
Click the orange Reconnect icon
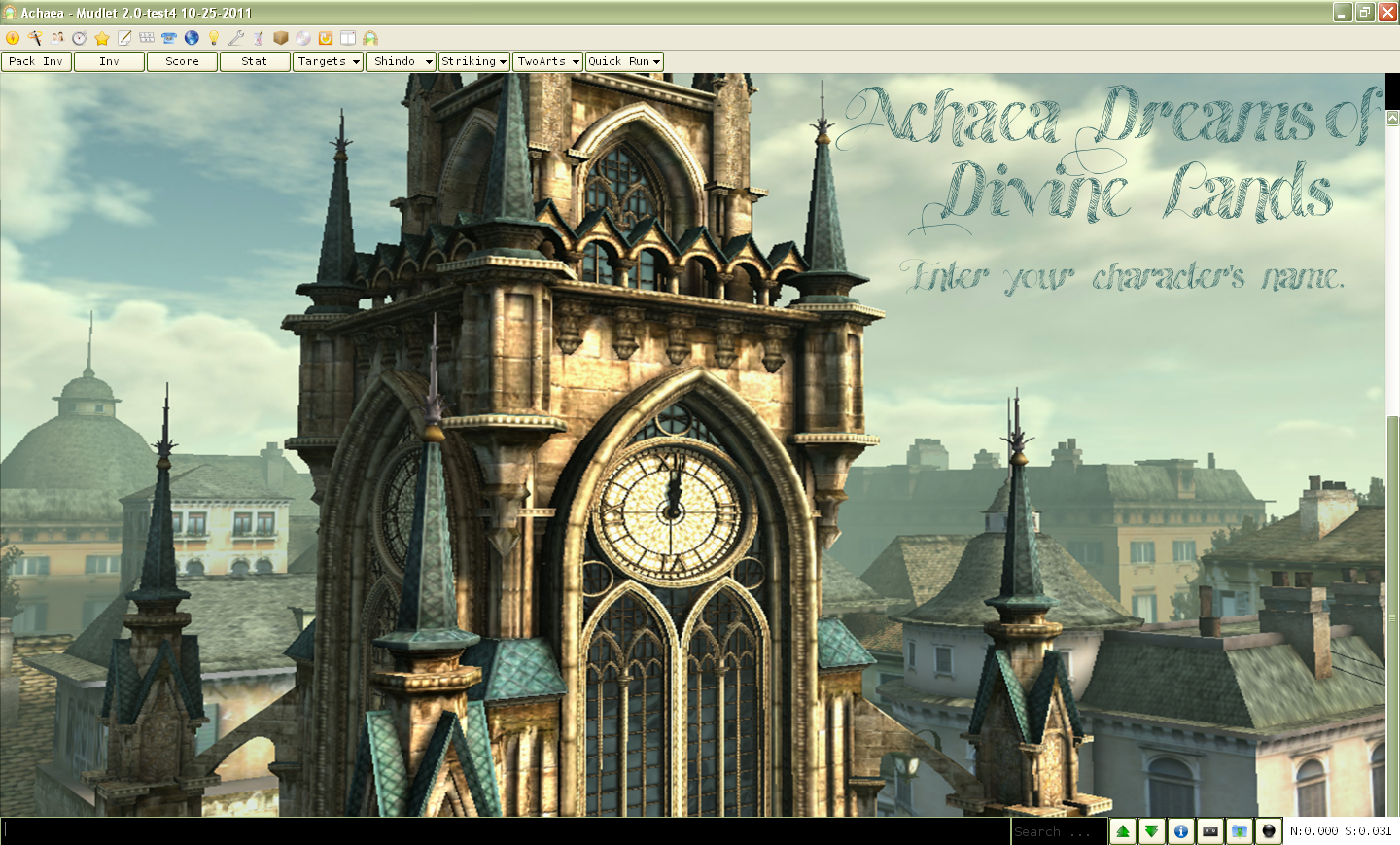click(326, 38)
